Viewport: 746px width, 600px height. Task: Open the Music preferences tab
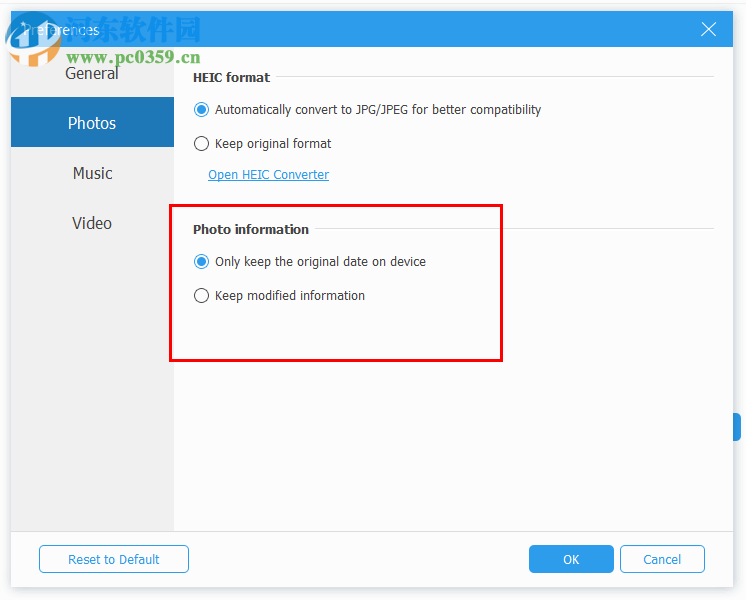pos(92,173)
